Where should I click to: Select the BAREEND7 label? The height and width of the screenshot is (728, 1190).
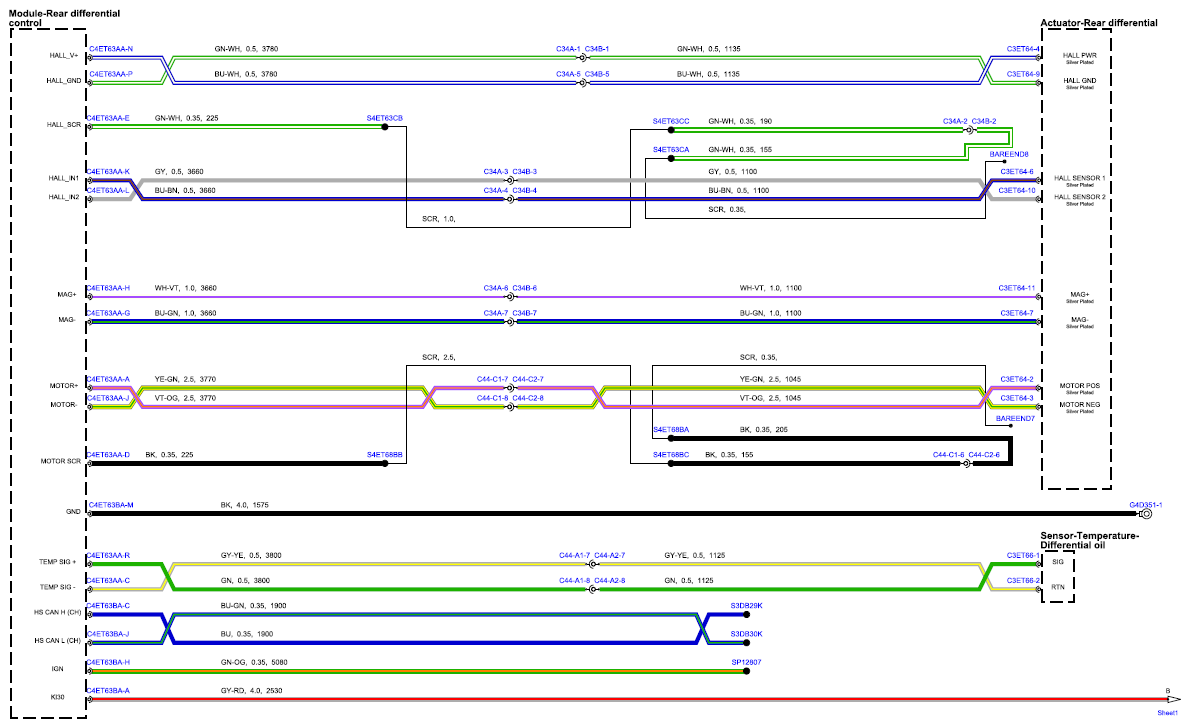[1015, 418]
